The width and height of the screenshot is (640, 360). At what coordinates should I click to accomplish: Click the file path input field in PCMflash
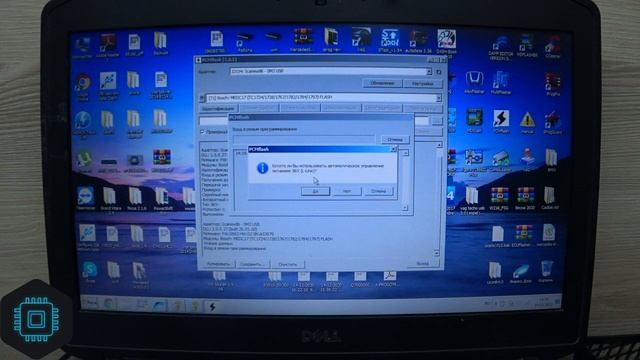pyautogui.click(x=314, y=121)
